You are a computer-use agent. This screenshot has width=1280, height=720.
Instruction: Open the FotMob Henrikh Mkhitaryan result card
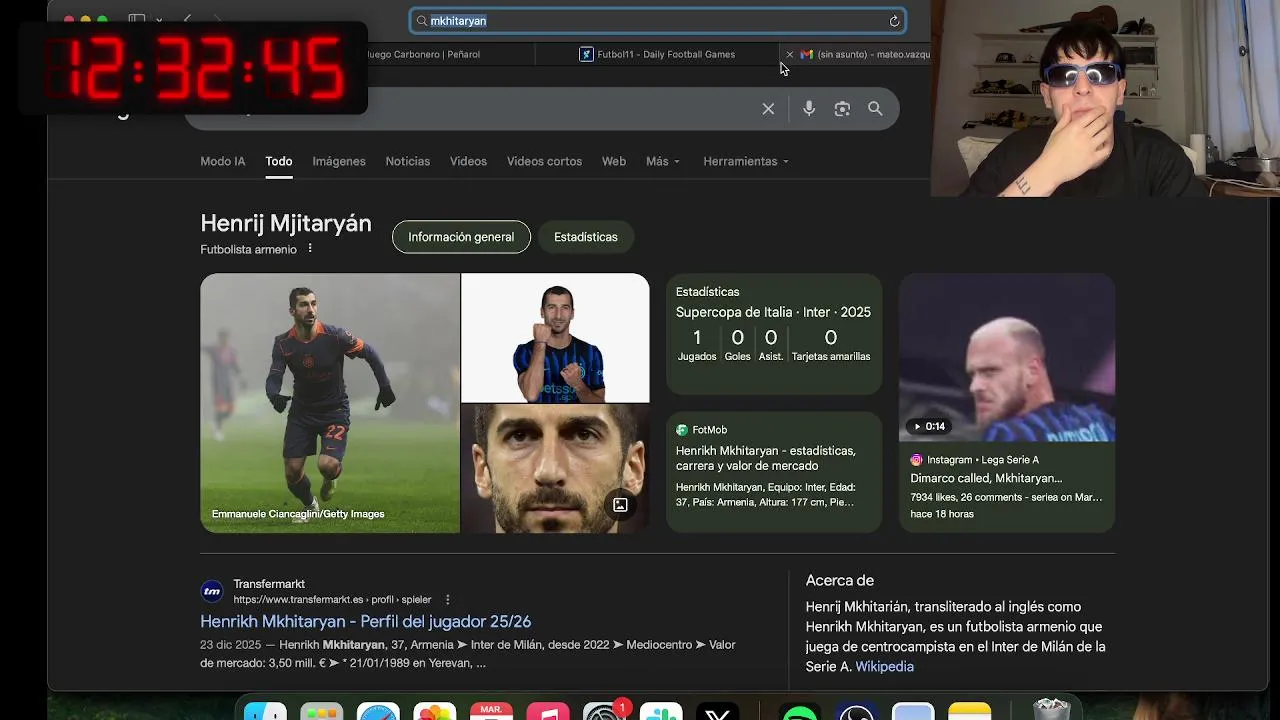pos(774,472)
